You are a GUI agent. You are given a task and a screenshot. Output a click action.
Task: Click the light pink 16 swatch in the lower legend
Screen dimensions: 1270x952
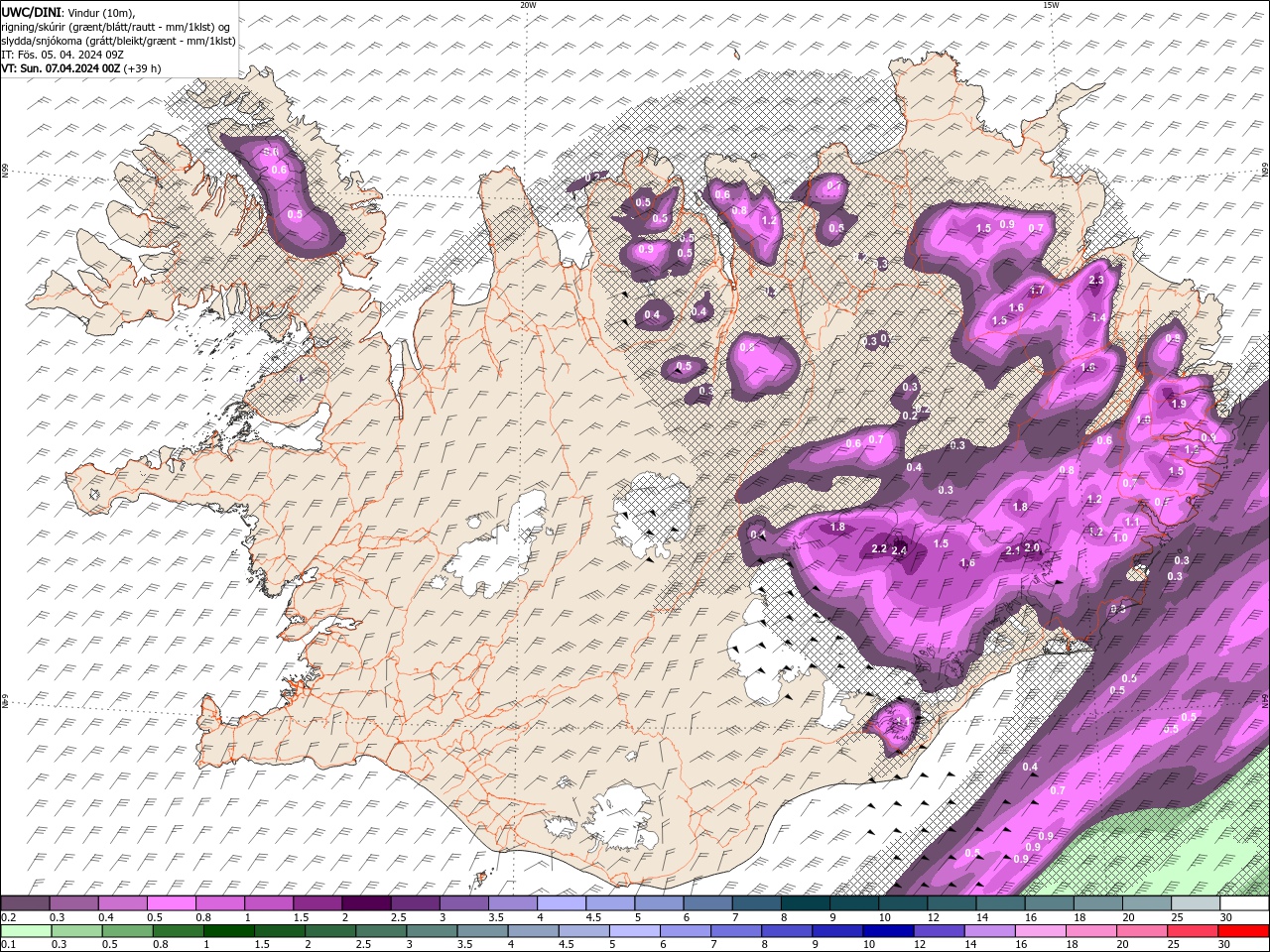click(1040, 931)
